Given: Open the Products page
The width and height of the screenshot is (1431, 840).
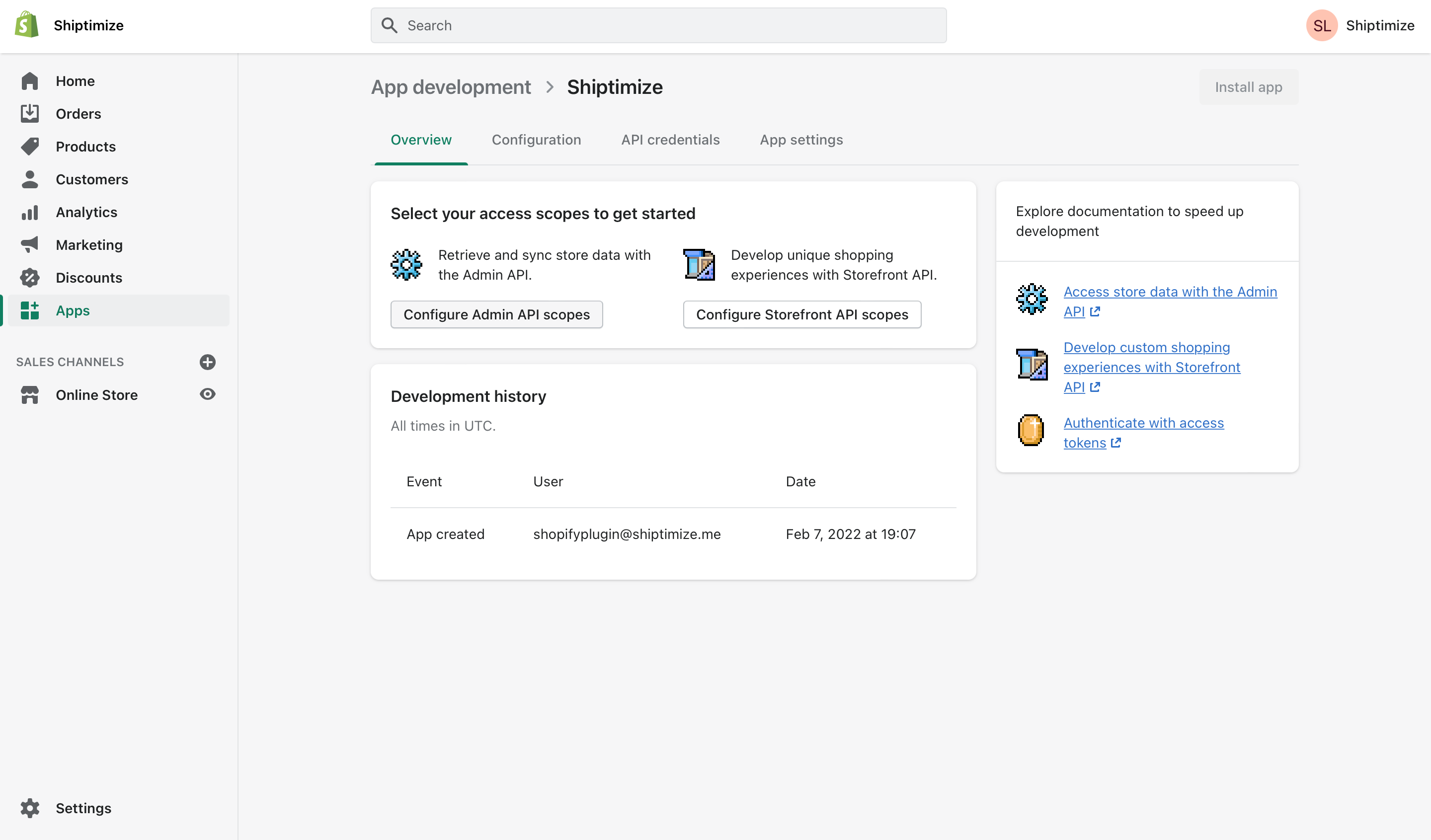Looking at the screenshot, I should tap(119, 147).
